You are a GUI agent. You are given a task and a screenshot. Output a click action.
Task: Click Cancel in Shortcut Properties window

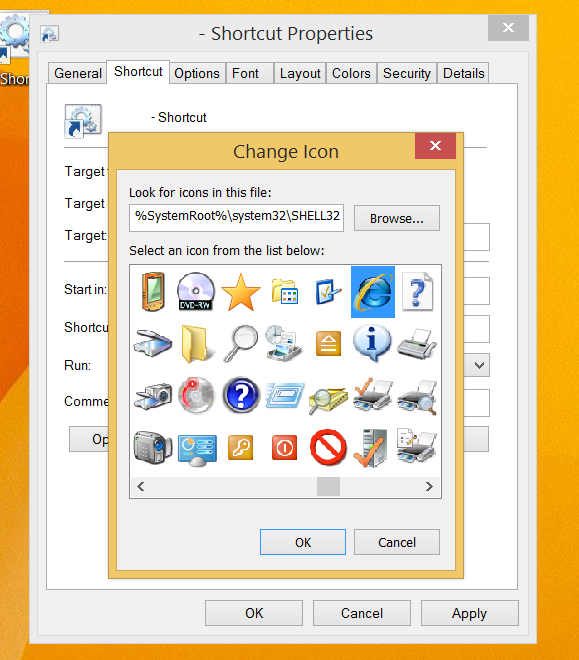pos(362,613)
